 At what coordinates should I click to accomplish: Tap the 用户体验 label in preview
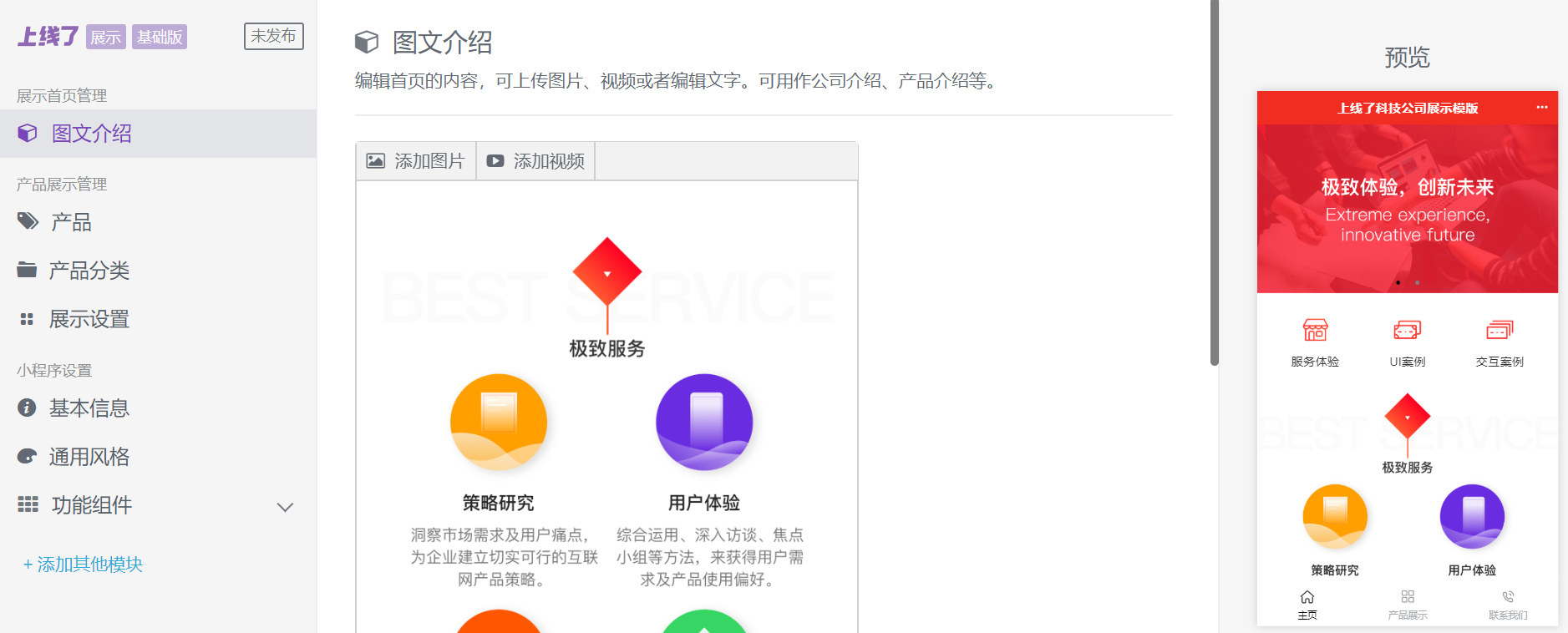pos(1472,570)
